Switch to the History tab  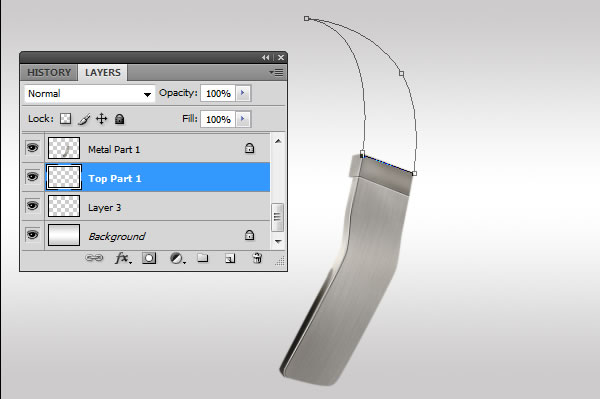[x=49, y=72]
